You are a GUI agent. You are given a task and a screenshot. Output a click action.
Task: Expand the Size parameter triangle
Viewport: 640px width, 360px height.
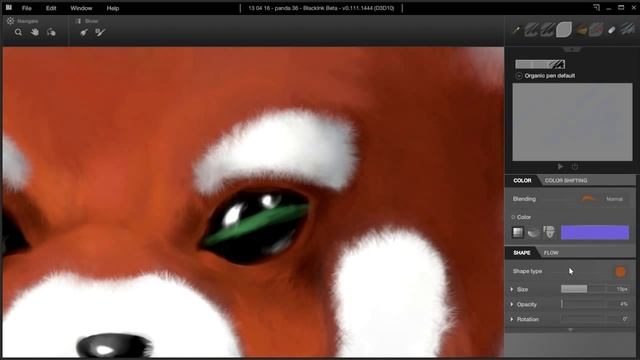tap(512, 289)
